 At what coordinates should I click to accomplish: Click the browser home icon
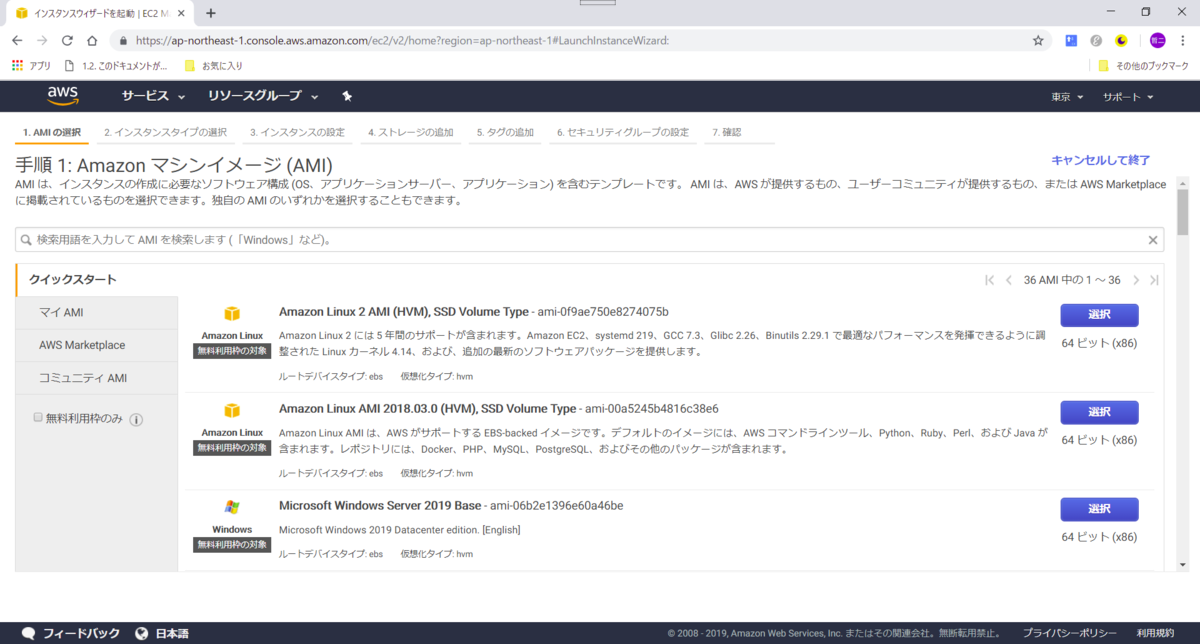[92, 41]
